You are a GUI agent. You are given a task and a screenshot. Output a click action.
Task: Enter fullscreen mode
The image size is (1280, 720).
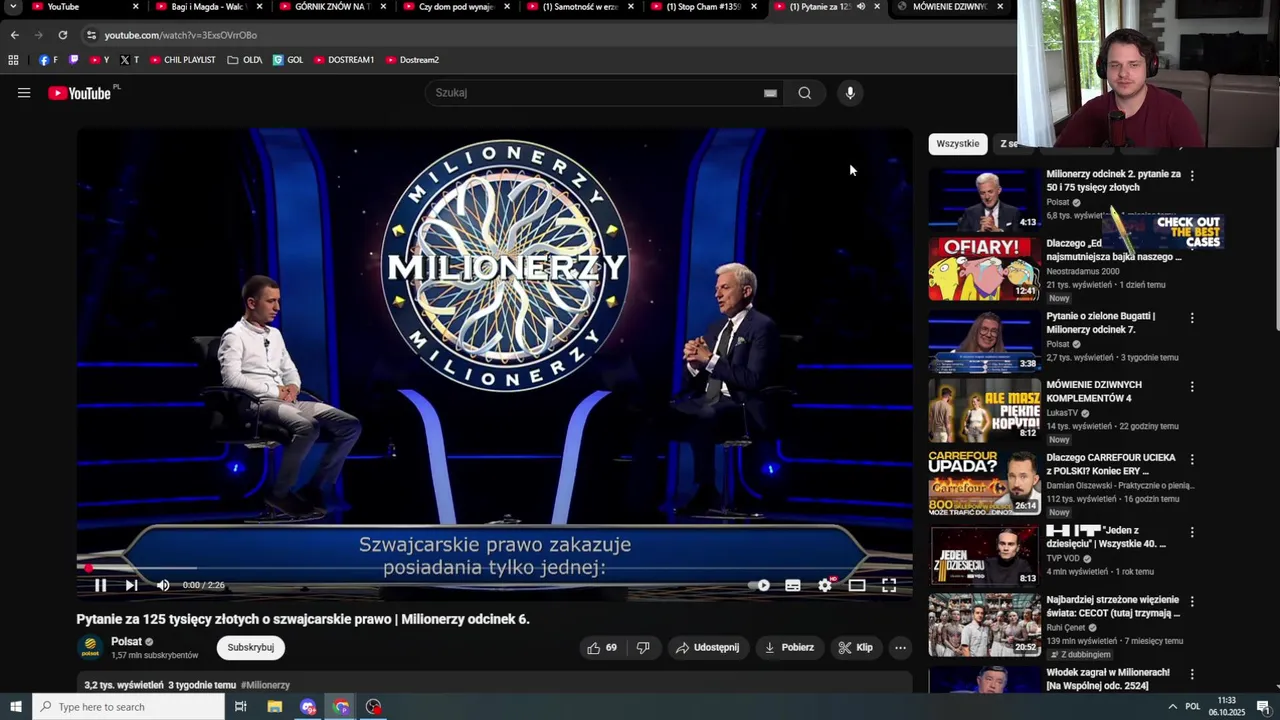point(889,585)
